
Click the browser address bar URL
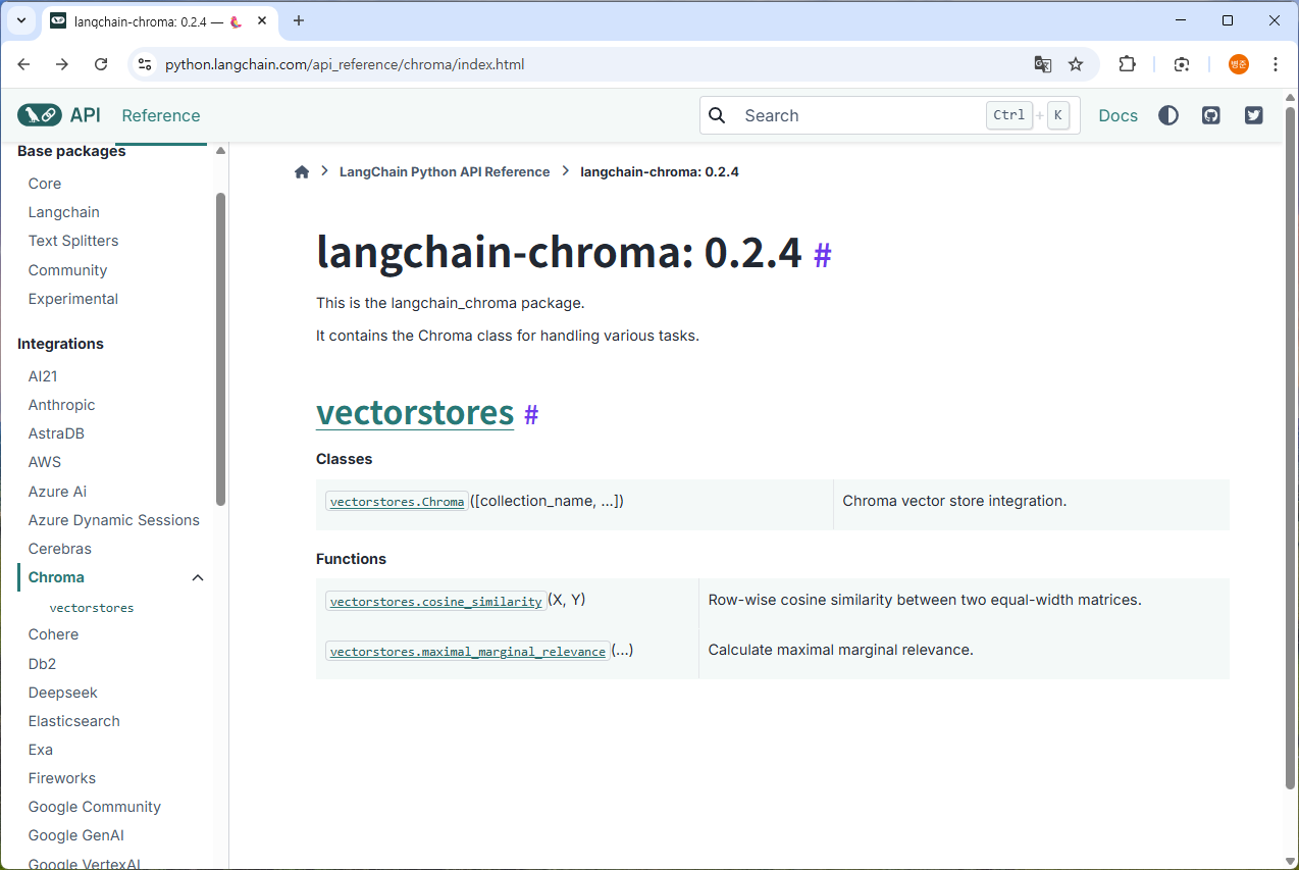pos(345,64)
